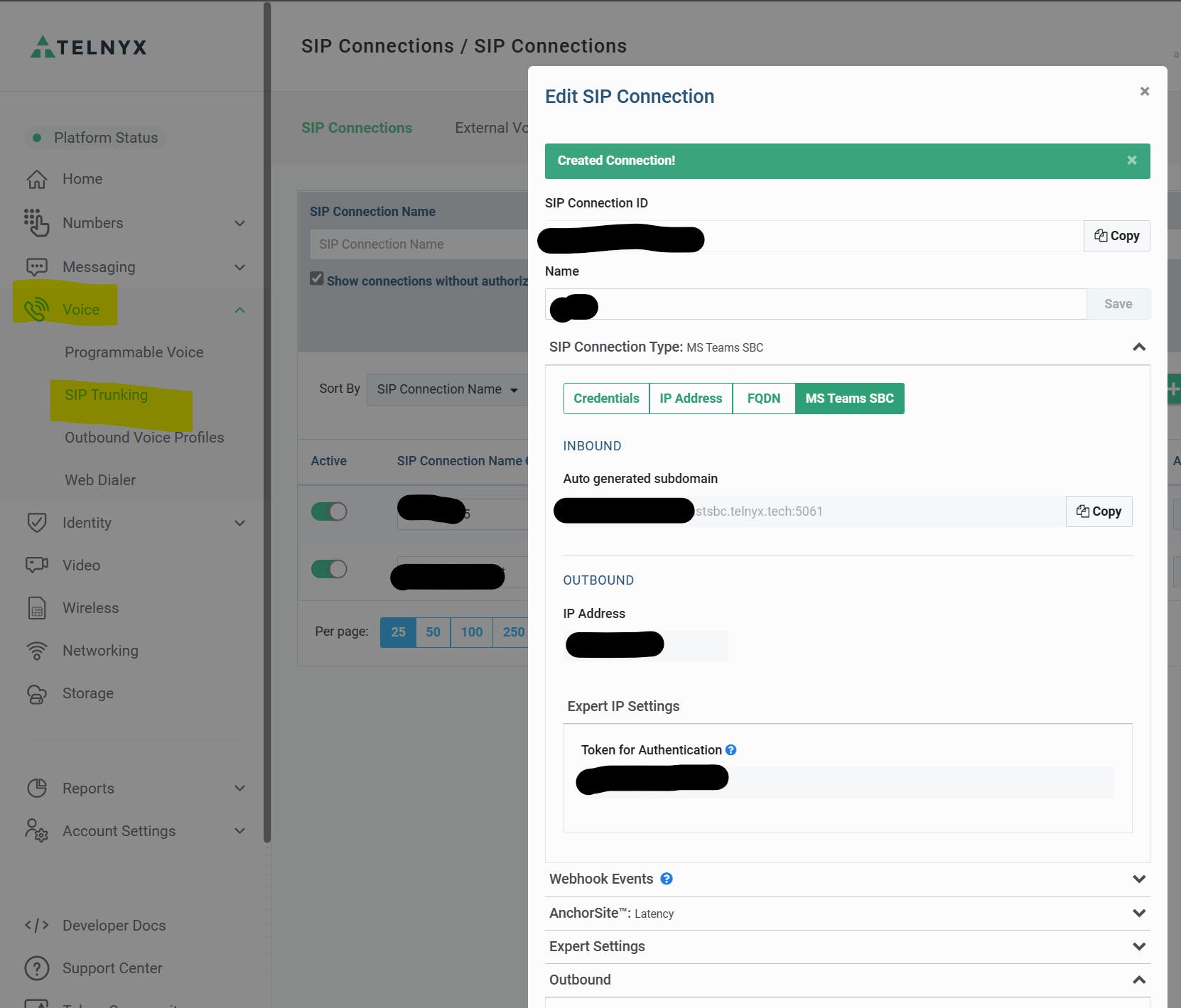The height and width of the screenshot is (1008, 1181).
Task: Click the Save name button
Action: pos(1118,304)
